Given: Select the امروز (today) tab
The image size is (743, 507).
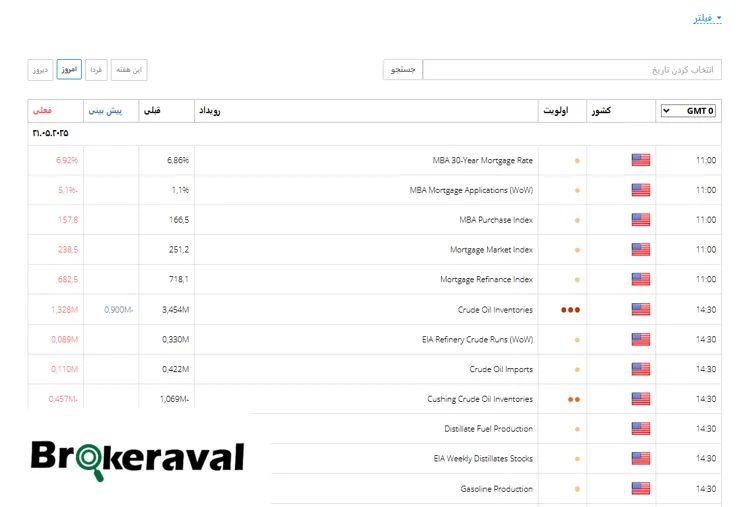Looking at the screenshot, I should pos(69,70).
